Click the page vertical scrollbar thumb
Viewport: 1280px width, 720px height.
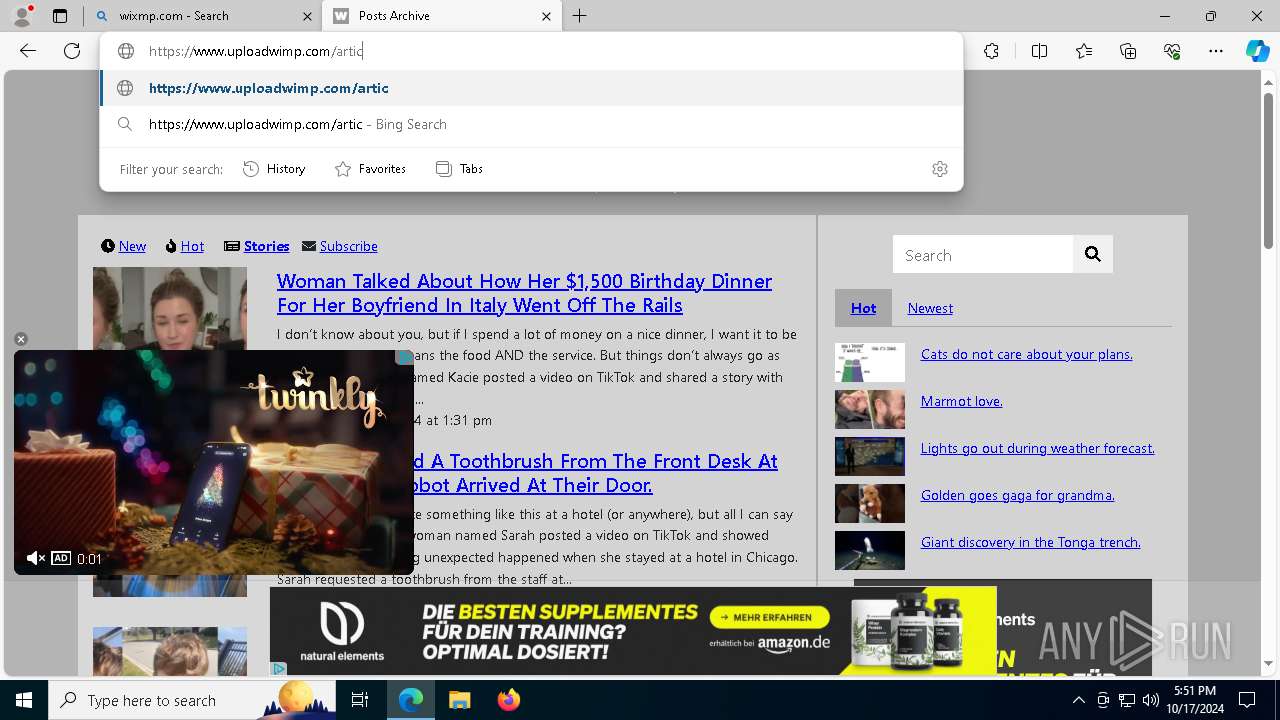[x=1268, y=170]
